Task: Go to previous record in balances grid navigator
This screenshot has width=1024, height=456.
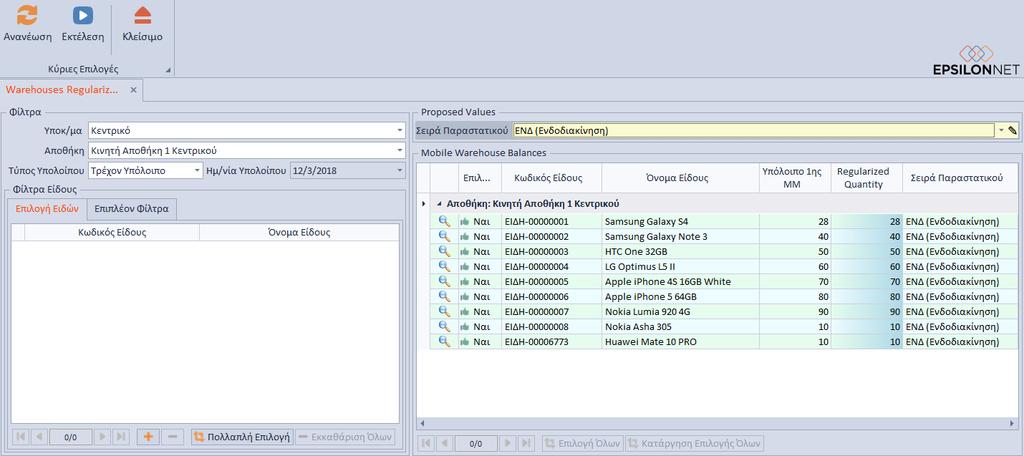Action: tap(444, 444)
